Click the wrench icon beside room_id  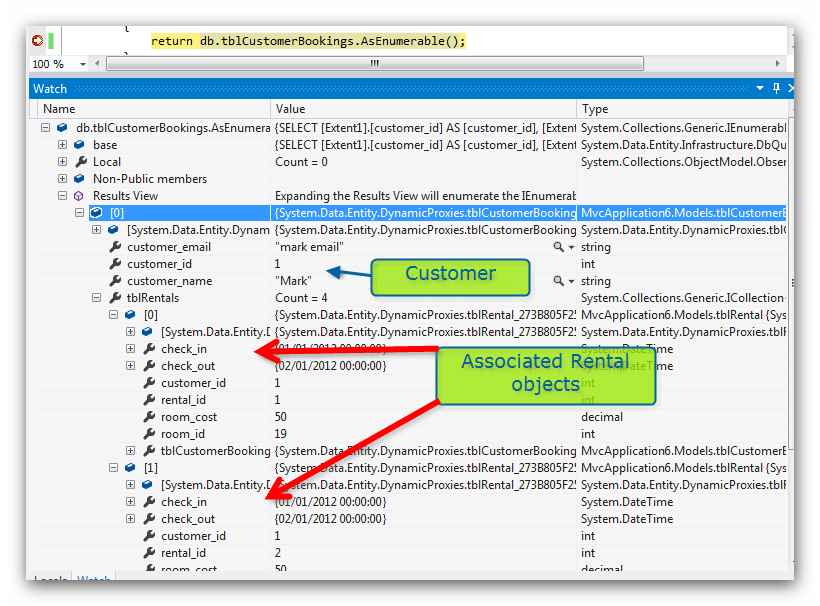point(149,433)
